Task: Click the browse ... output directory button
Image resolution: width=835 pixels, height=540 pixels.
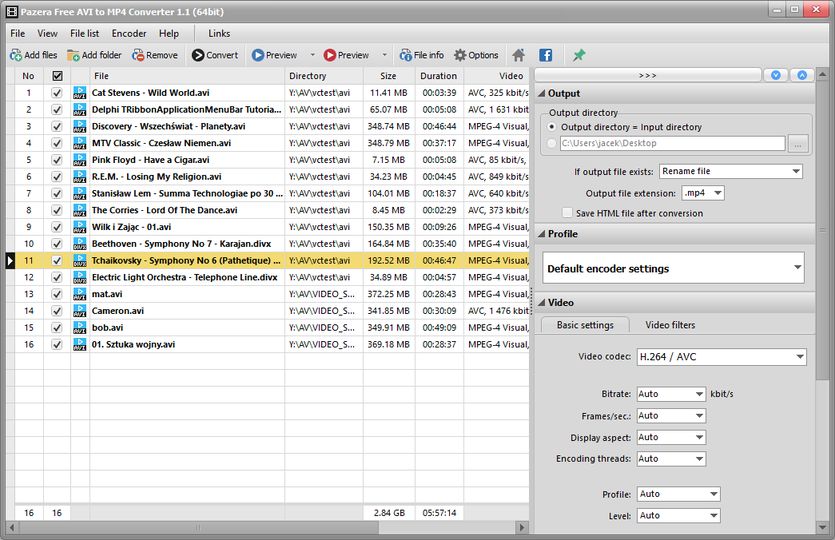Action: coord(798,143)
